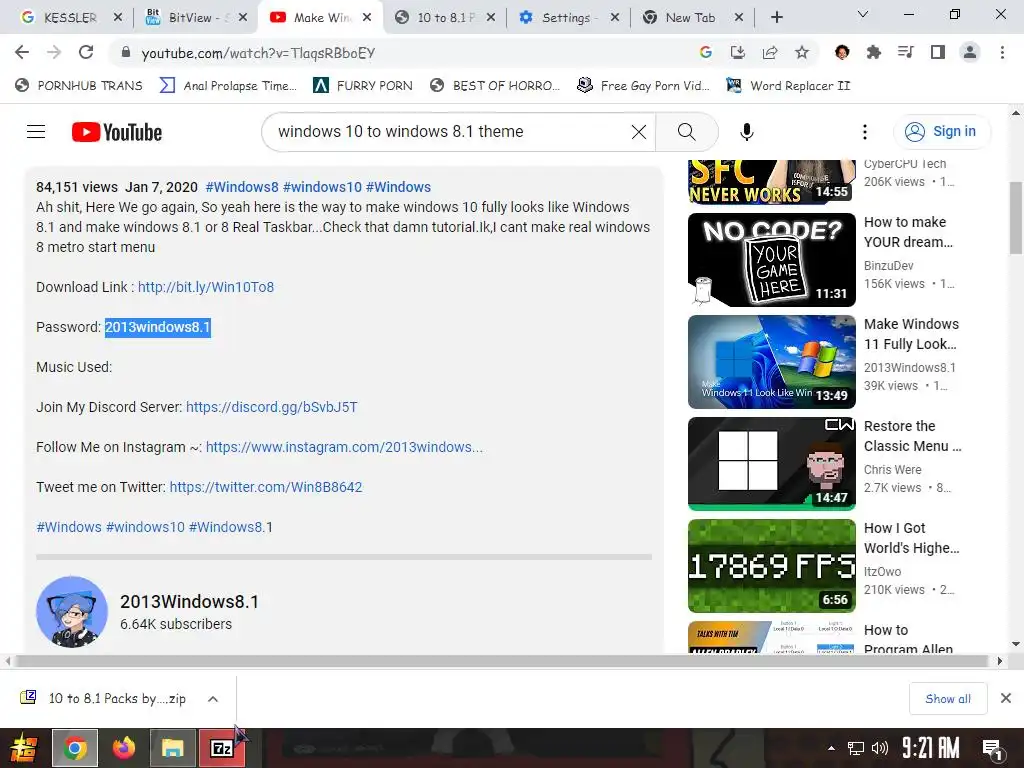Viewport: 1024px width, 768px height.
Task: Open 2013Windows8.1 channel avatar
Action: (x=72, y=612)
